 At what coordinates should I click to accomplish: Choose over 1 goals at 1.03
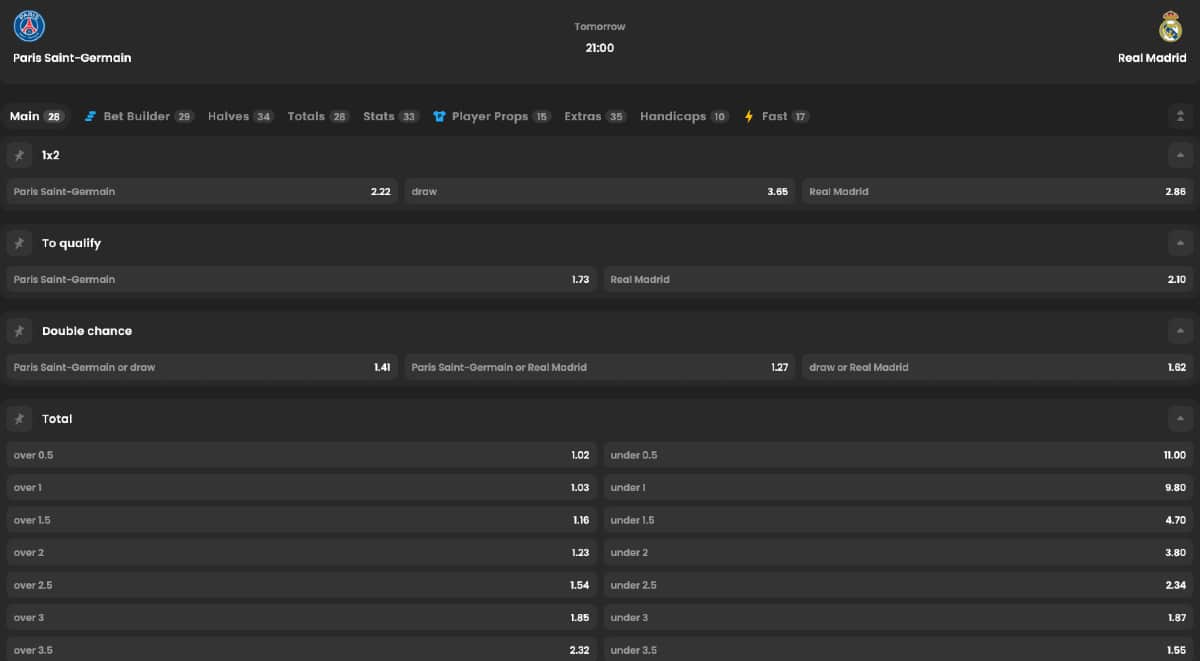[x=301, y=487]
